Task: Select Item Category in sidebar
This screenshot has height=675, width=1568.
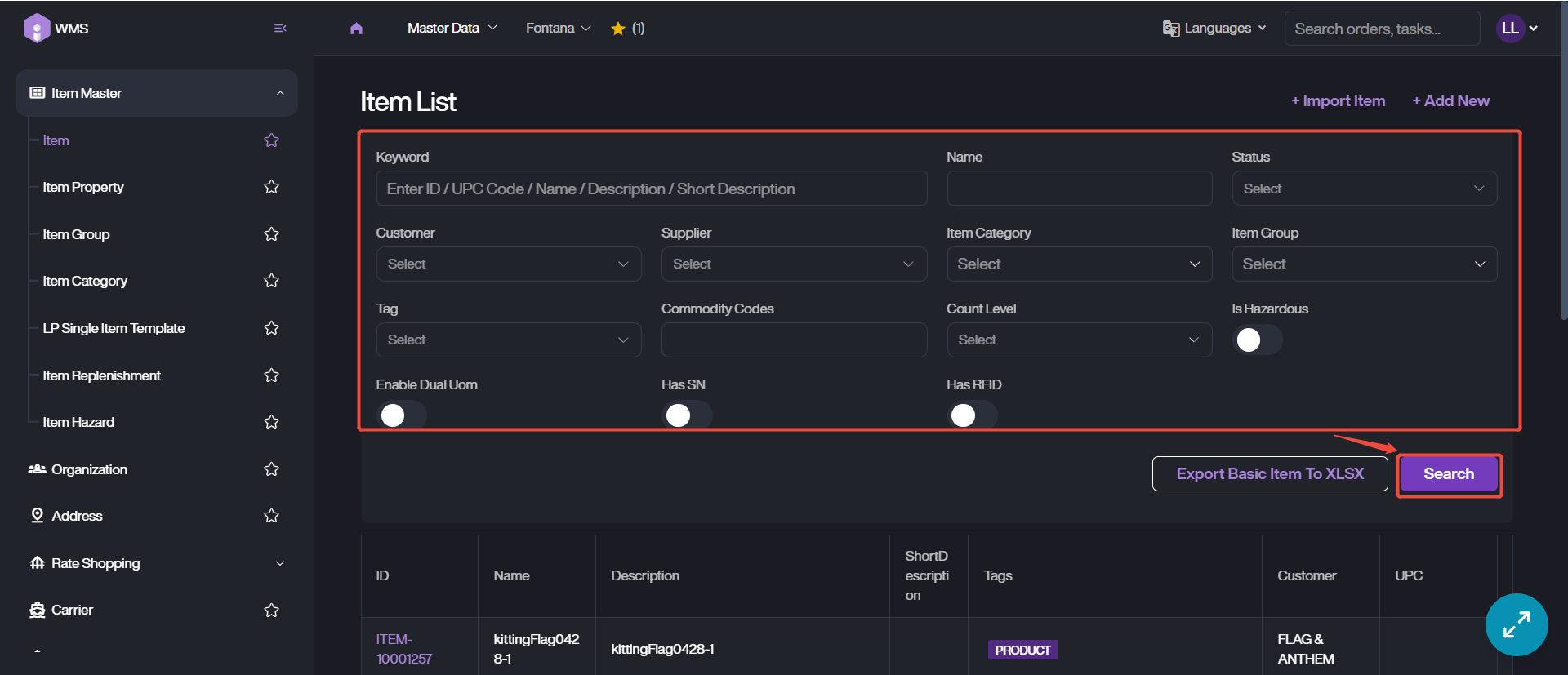Action: pos(85,281)
